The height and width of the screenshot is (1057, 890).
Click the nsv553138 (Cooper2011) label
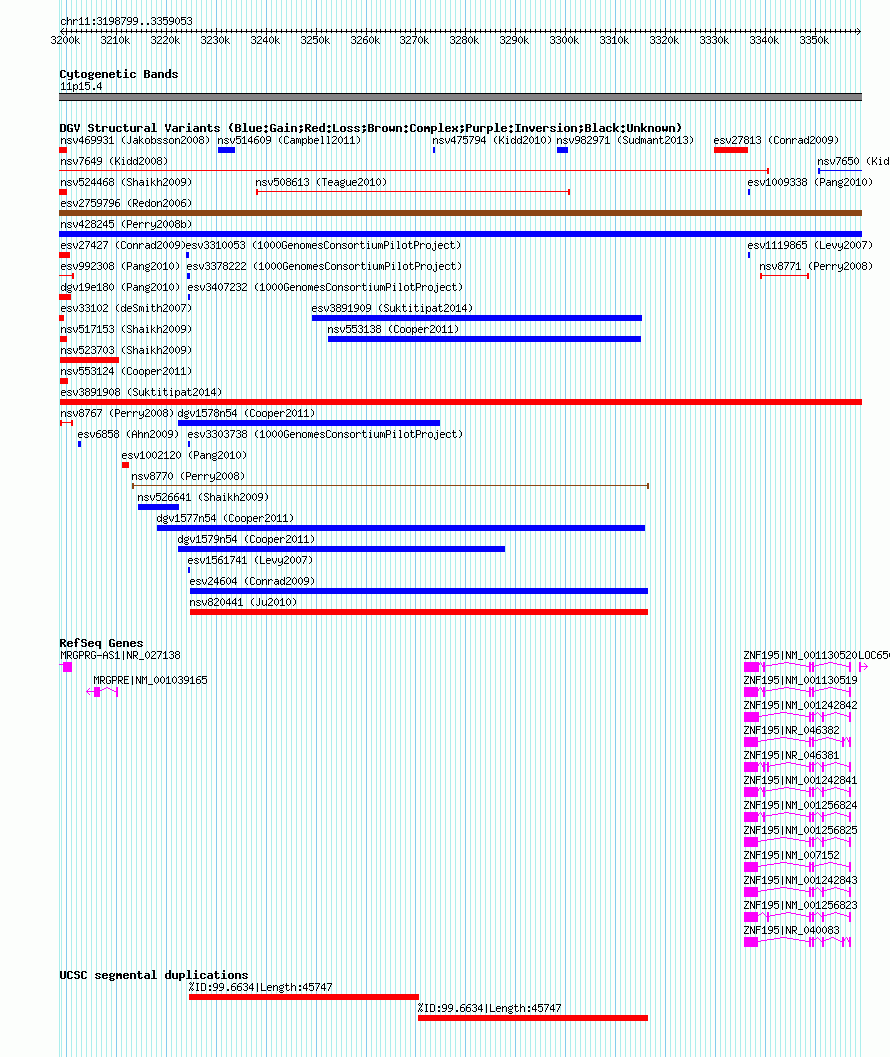coord(393,329)
